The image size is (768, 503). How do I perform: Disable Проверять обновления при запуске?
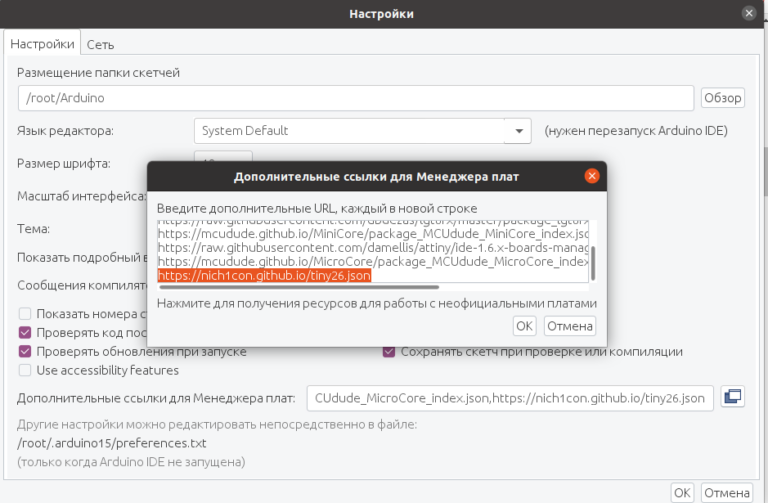[26, 352]
